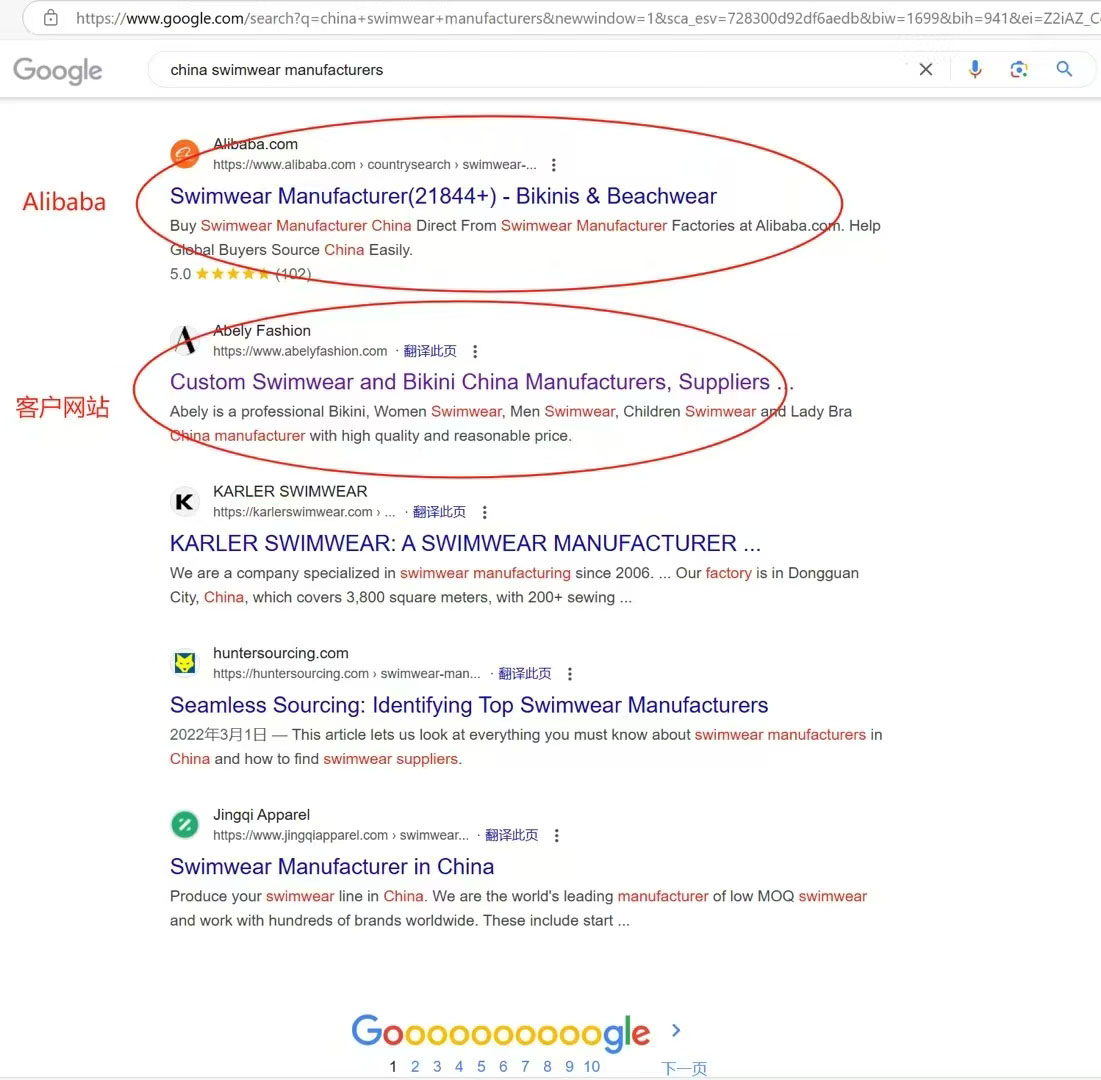The image size is (1101, 1080).
Task: Translate the KARLER SWIMWEAR page
Action: (x=439, y=512)
